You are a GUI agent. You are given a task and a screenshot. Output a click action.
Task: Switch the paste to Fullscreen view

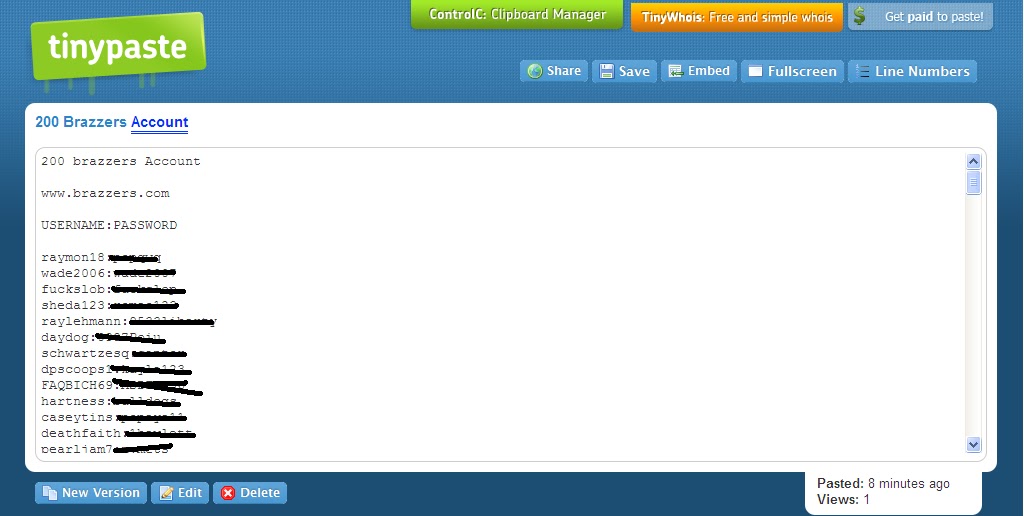coord(792,71)
